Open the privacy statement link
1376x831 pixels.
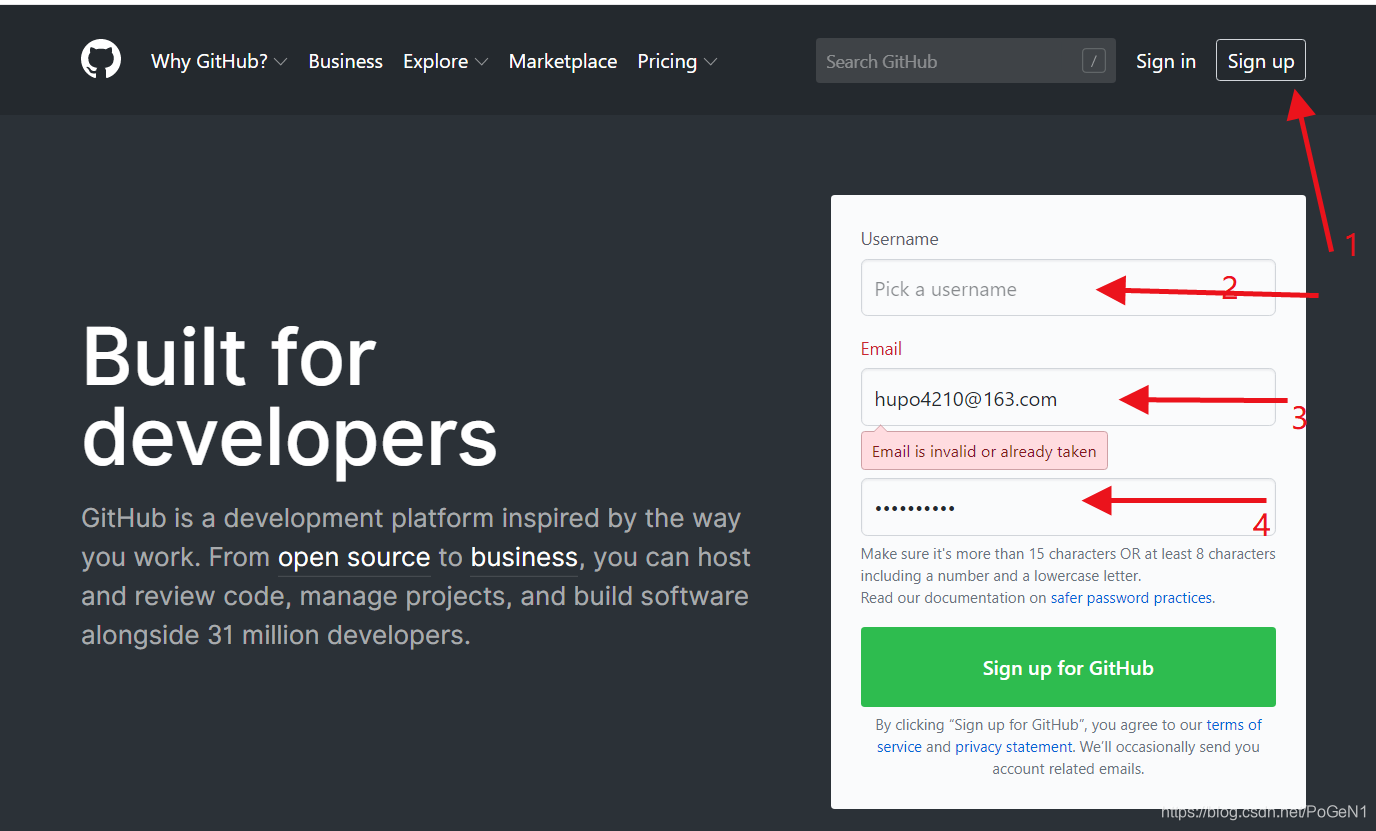(x=1014, y=747)
